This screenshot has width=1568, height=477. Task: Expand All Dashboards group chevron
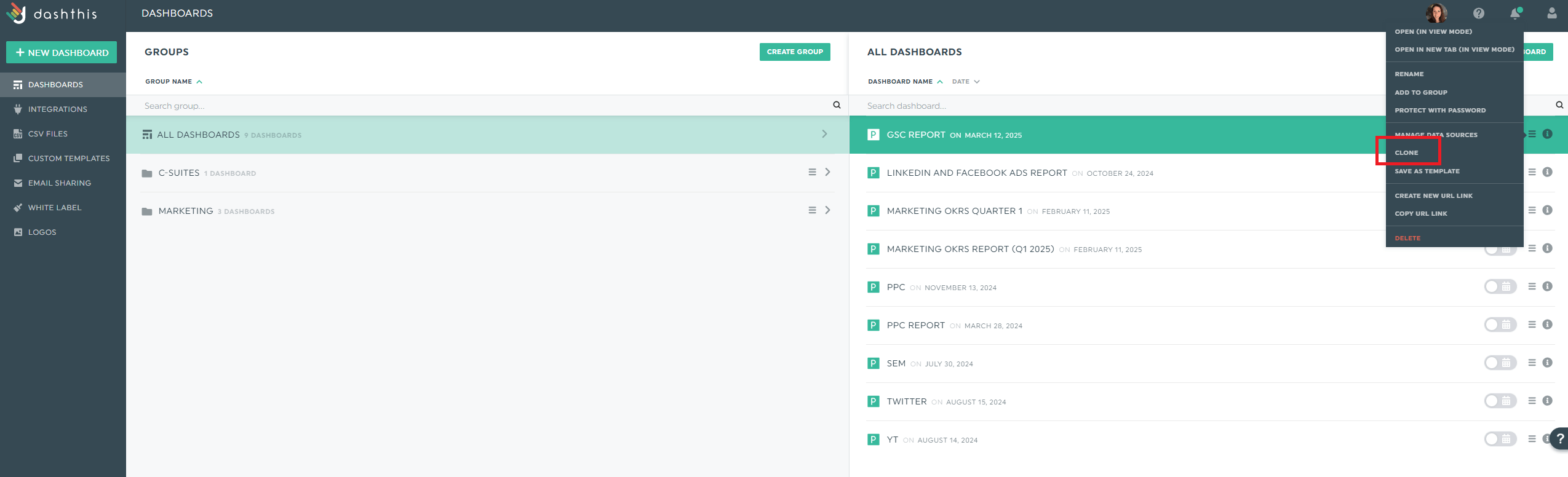point(824,134)
